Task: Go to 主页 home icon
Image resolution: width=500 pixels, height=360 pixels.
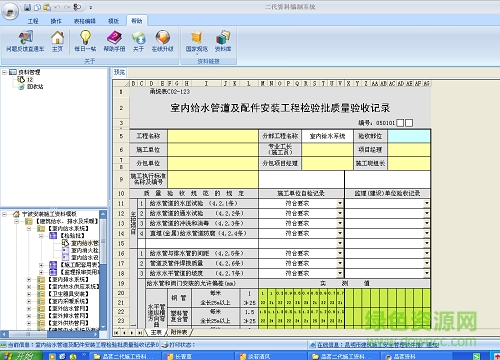Action: [x=57, y=41]
